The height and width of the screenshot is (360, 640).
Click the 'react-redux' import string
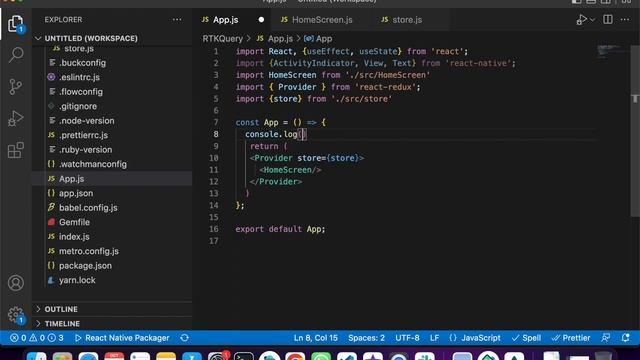click(385, 87)
